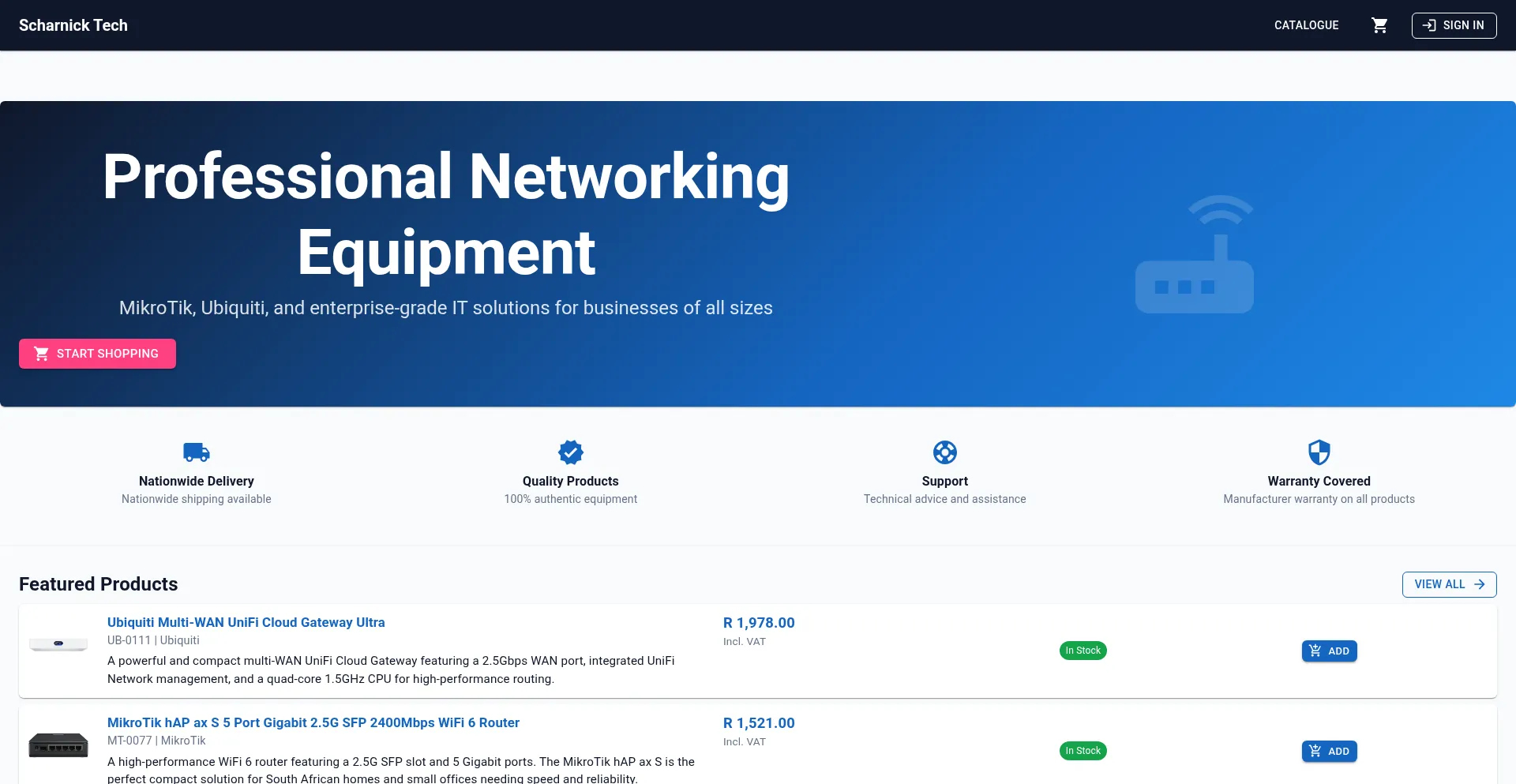Click the price R 1,521.00
The width and height of the screenshot is (1516, 784).
(x=759, y=723)
